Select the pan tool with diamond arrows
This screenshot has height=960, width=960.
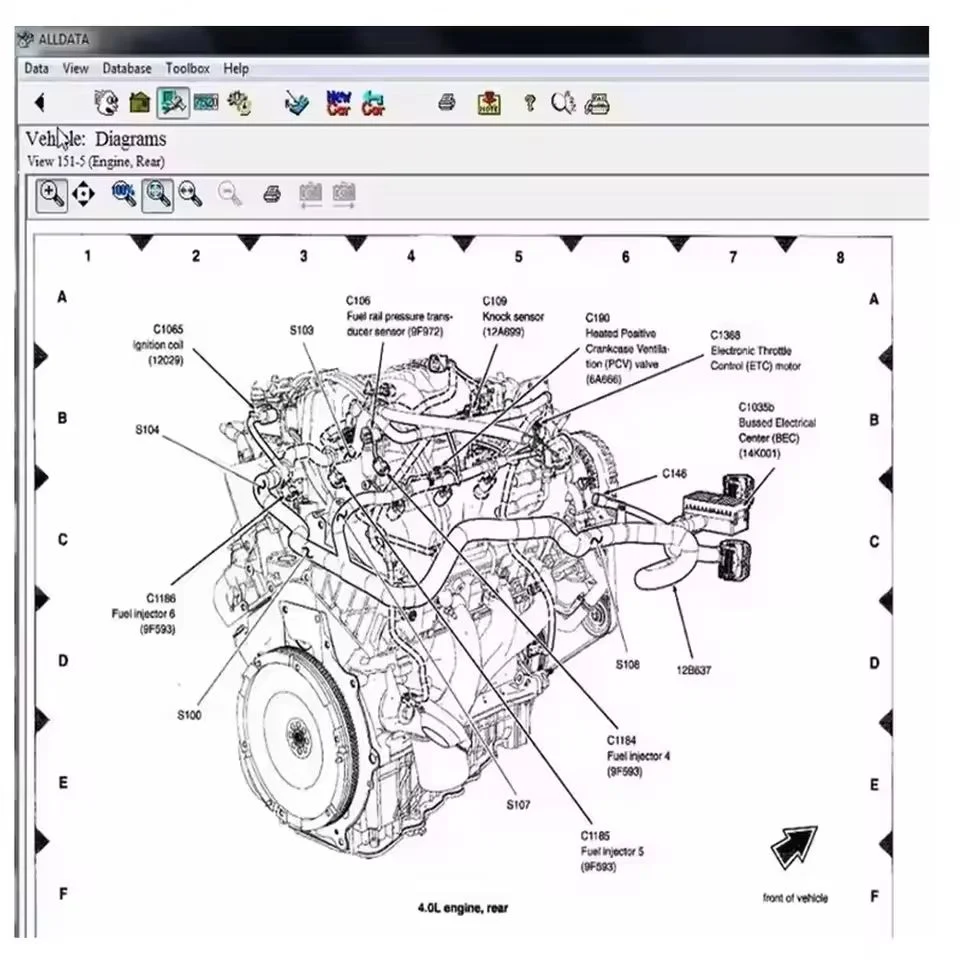click(x=84, y=194)
